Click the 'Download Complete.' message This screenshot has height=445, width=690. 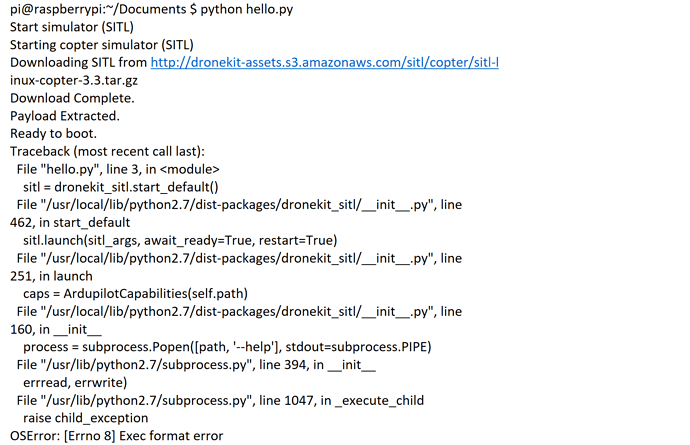coord(72,98)
